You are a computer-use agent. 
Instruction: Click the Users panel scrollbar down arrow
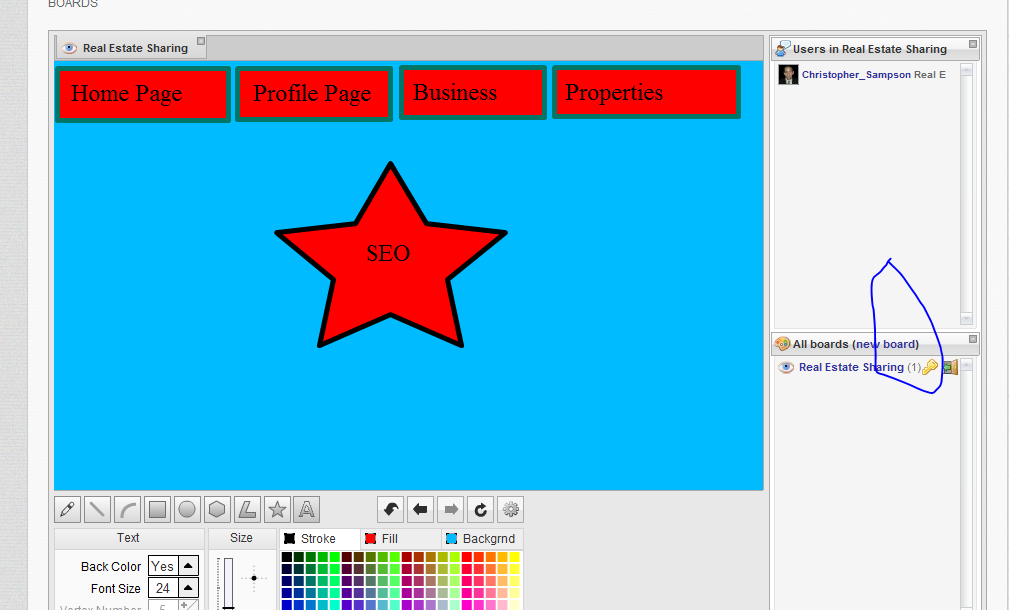pos(966,318)
